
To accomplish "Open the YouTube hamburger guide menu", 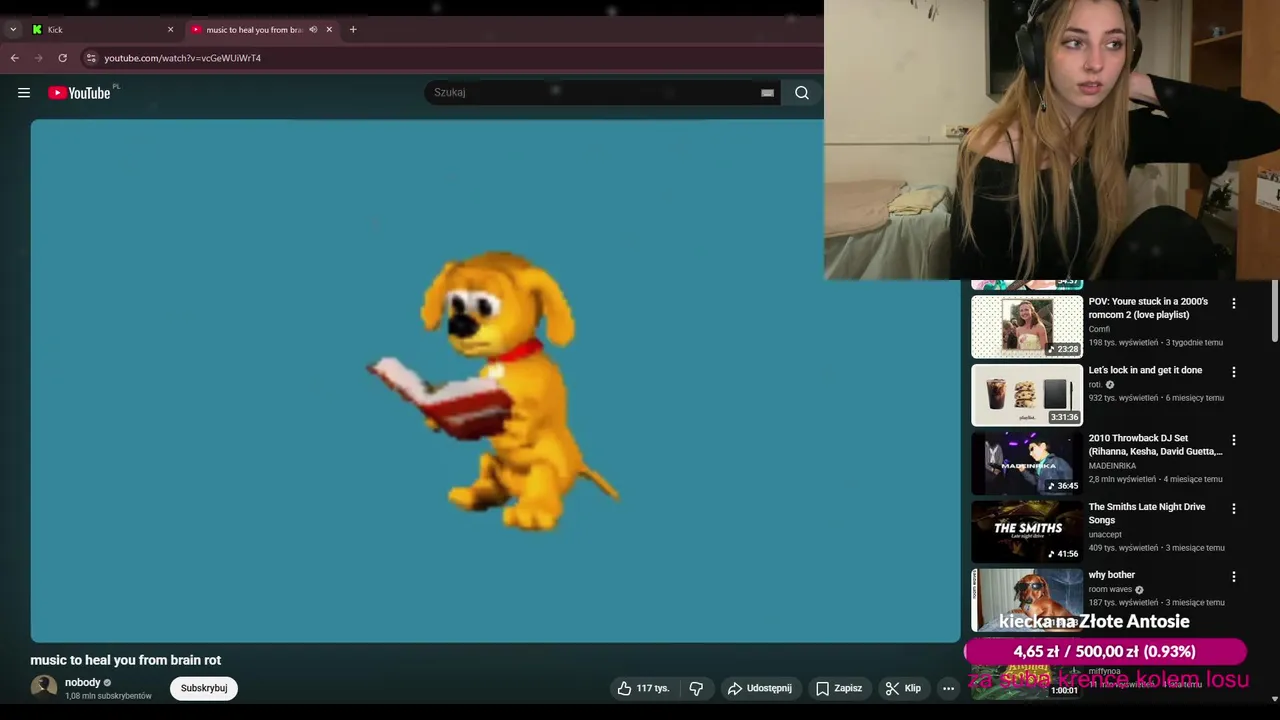I will (24, 93).
